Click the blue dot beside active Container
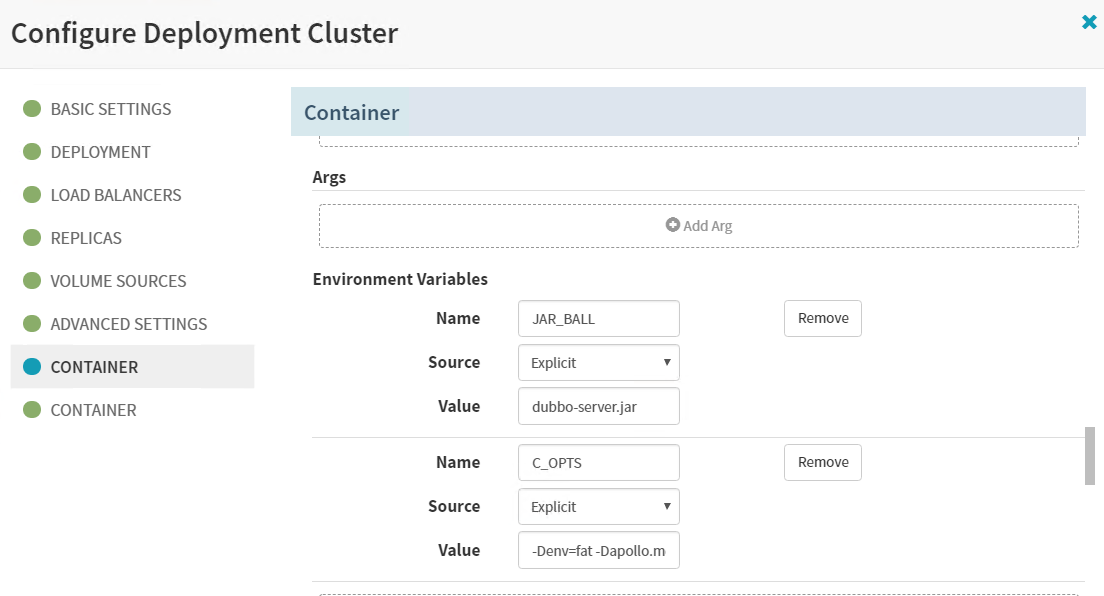This screenshot has height=596, width=1104. [x=32, y=367]
